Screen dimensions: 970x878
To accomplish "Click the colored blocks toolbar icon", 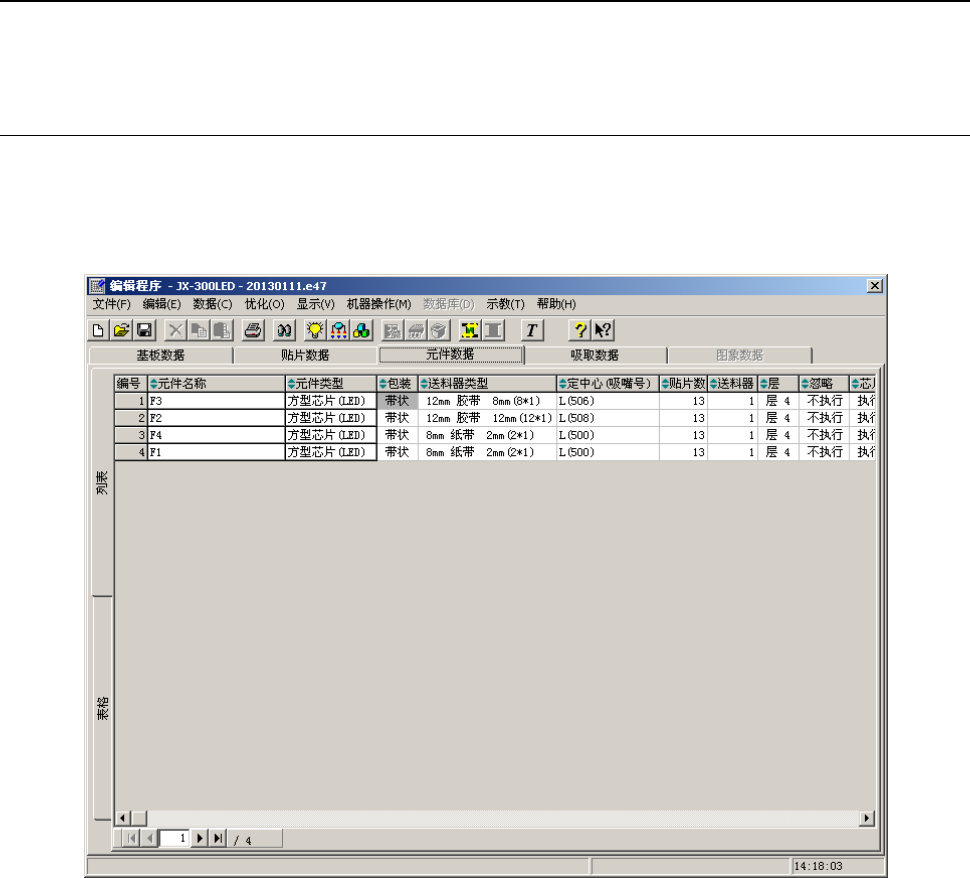I will click(x=361, y=330).
